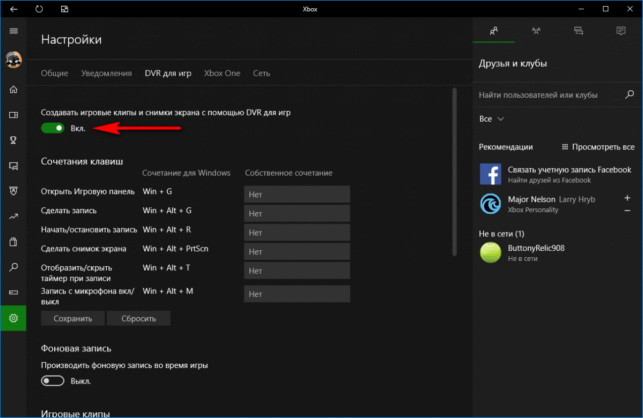Viewport: 643px width, 418px height.
Task: Open Clubs shield icon in the sidebar
Action: pyautogui.click(x=14, y=191)
